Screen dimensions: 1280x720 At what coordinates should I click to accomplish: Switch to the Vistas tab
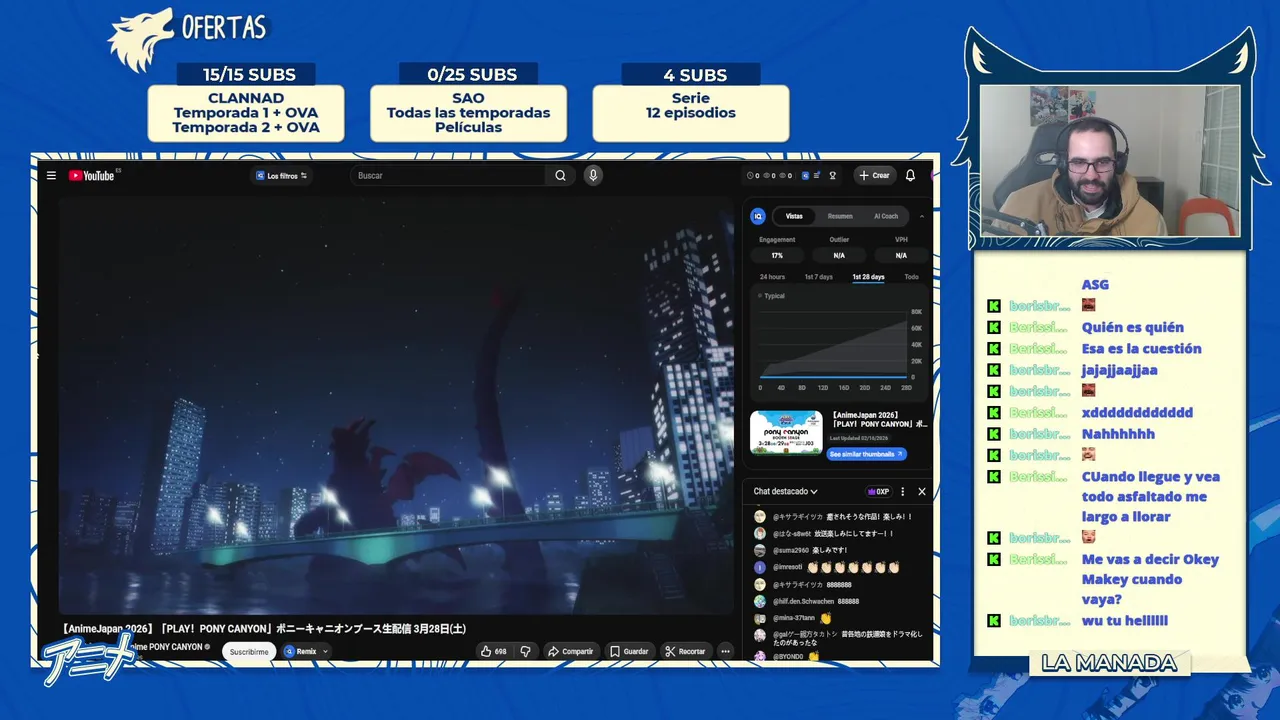click(794, 216)
